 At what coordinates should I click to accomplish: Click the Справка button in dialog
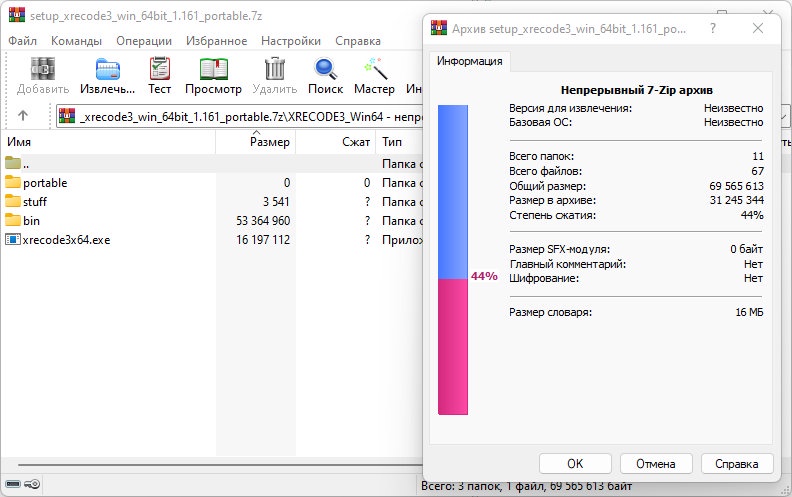(737, 464)
